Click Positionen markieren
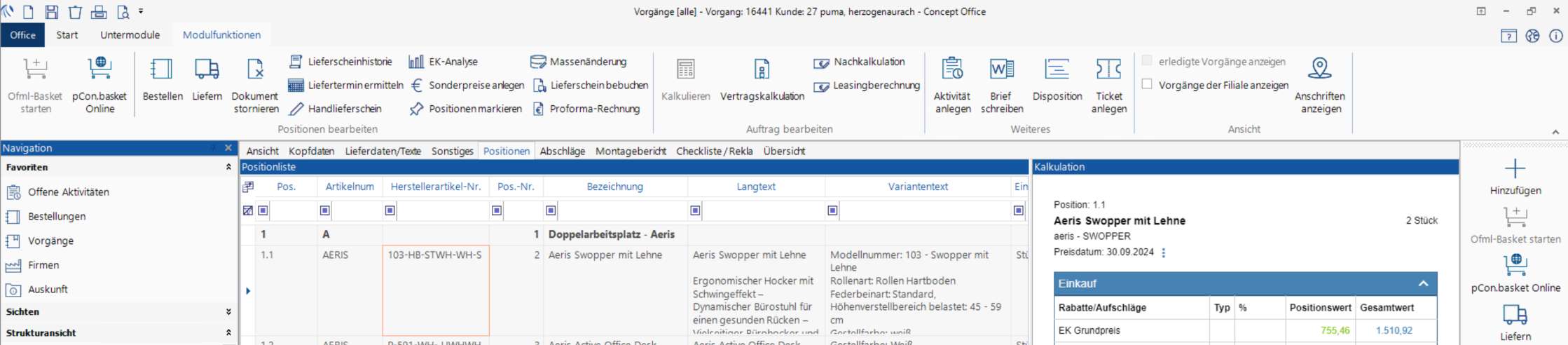Screen dimensions: 1568x345 click(466, 109)
